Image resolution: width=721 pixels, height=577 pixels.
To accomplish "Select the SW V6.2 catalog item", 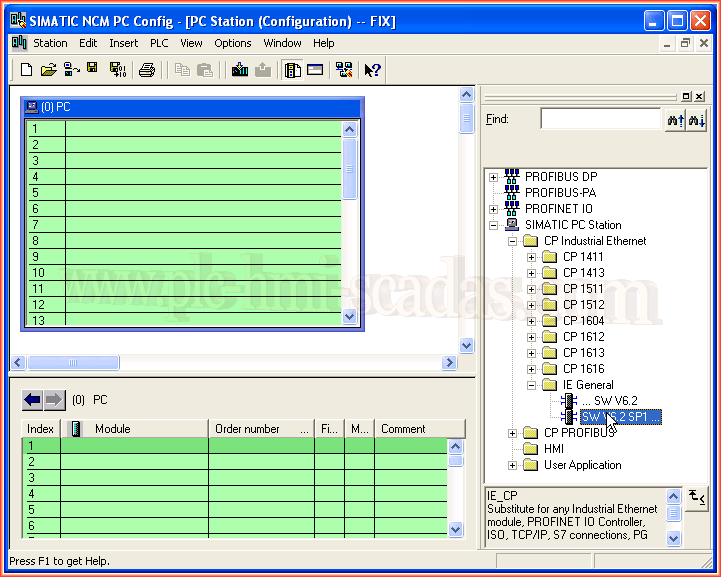I will 615,401.
